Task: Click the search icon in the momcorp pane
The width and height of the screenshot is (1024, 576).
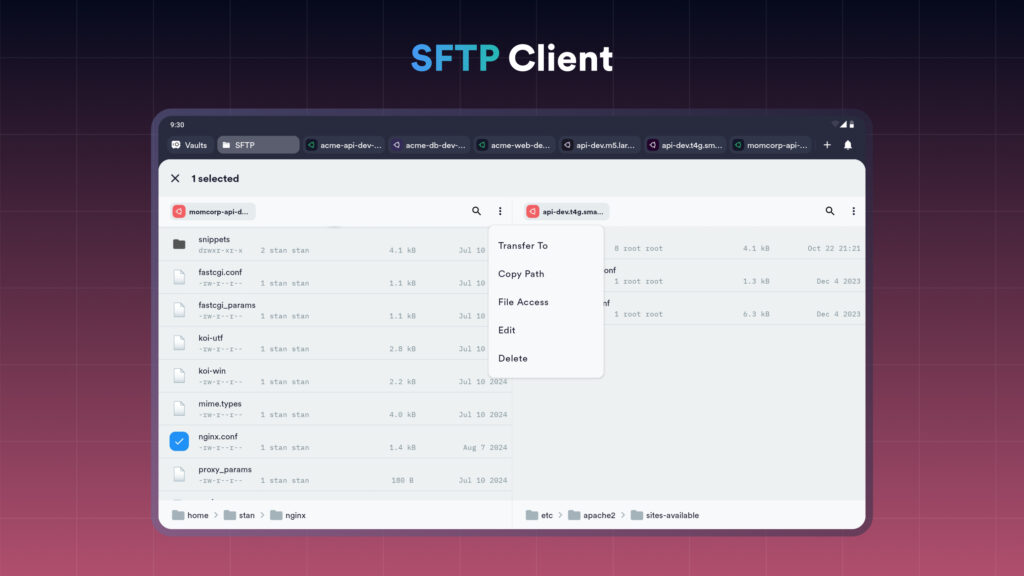Action: (x=477, y=211)
